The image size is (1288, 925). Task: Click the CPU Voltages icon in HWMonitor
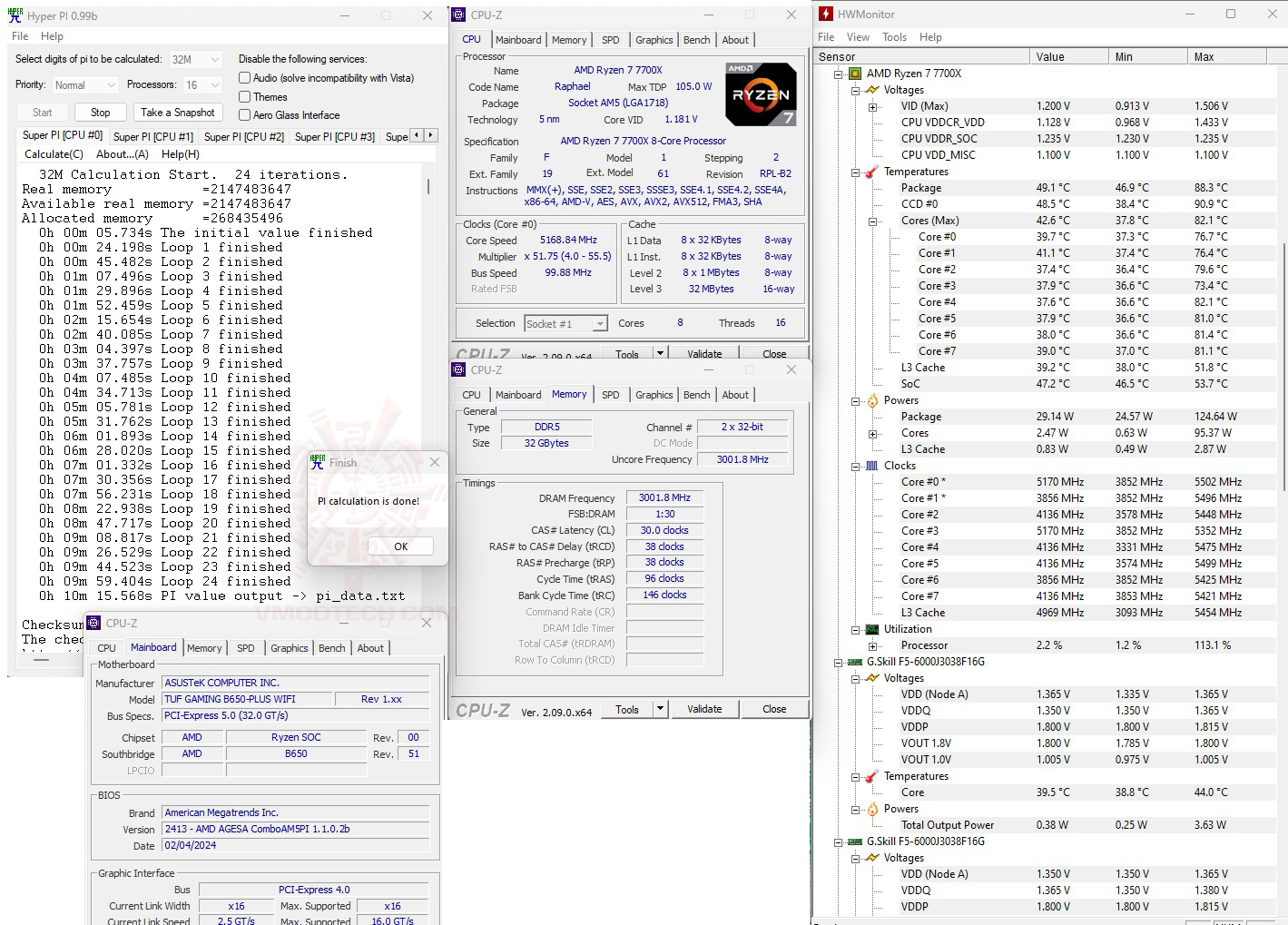click(871, 90)
